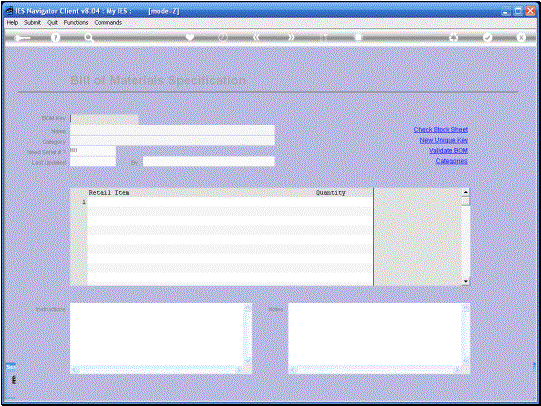
Task: Click the clock icon in the toolbar
Action: pyautogui.click(x=223, y=37)
